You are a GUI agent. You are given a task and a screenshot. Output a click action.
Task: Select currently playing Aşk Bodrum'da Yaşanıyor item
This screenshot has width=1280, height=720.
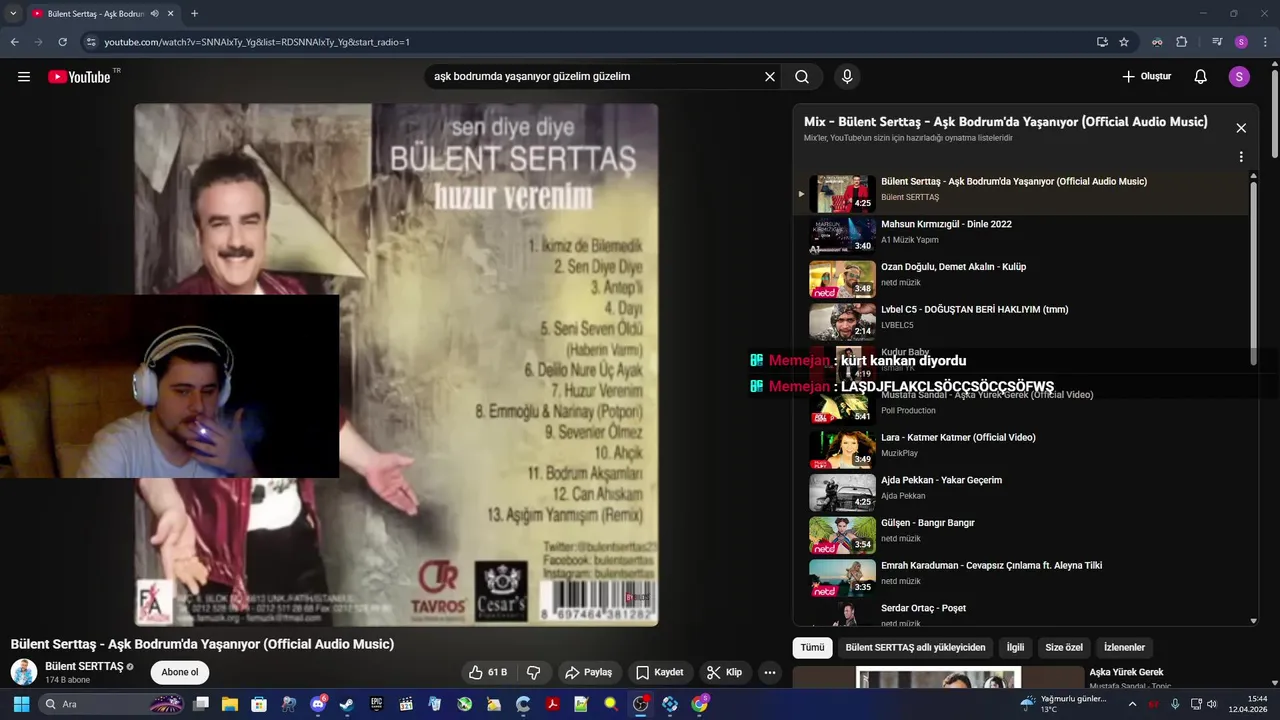click(1022, 193)
